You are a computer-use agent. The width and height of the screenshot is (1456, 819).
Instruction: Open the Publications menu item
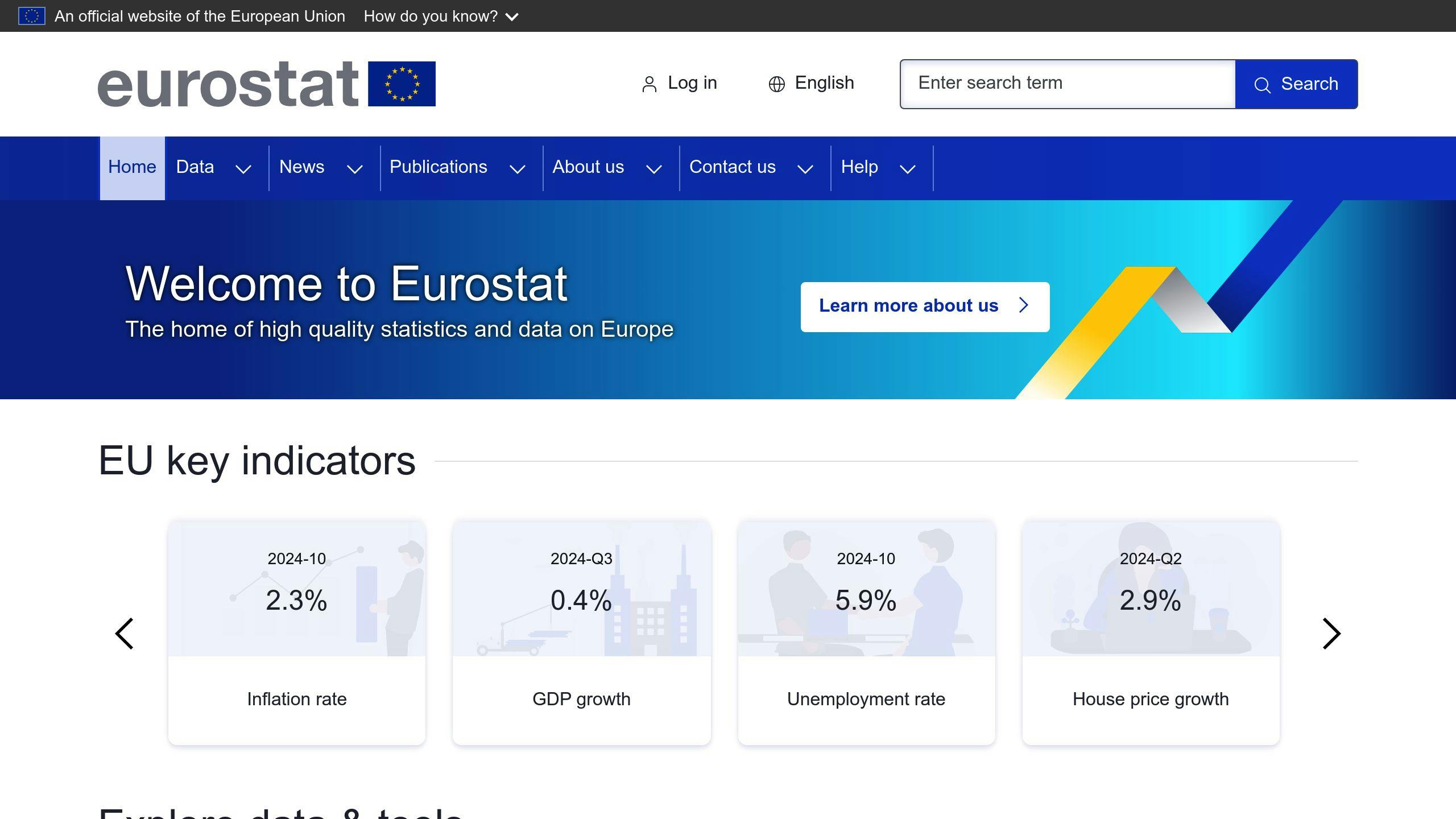[439, 167]
